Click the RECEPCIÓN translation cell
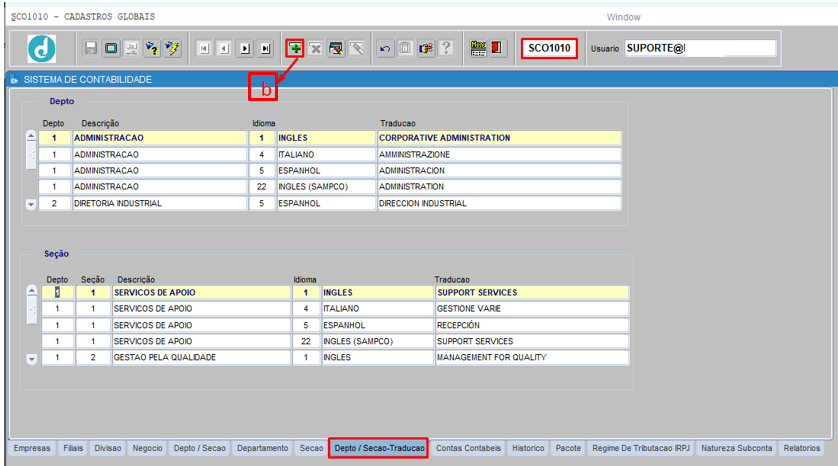This screenshot has height=466, width=838. (532, 325)
